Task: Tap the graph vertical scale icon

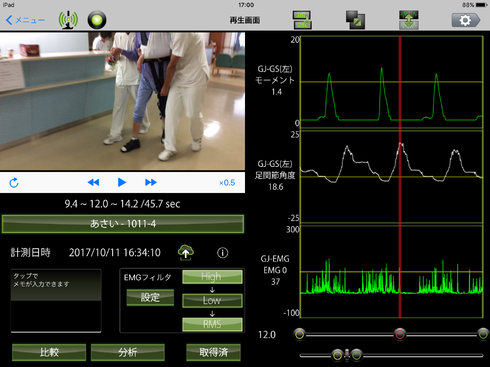Action: pos(409,20)
